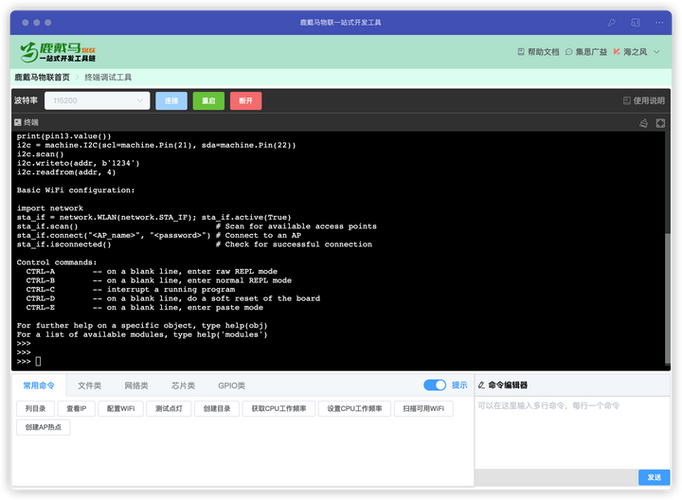Viewport: 682px width, 500px height.
Task: Click the 测试点灯 command button
Action: (x=169, y=408)
